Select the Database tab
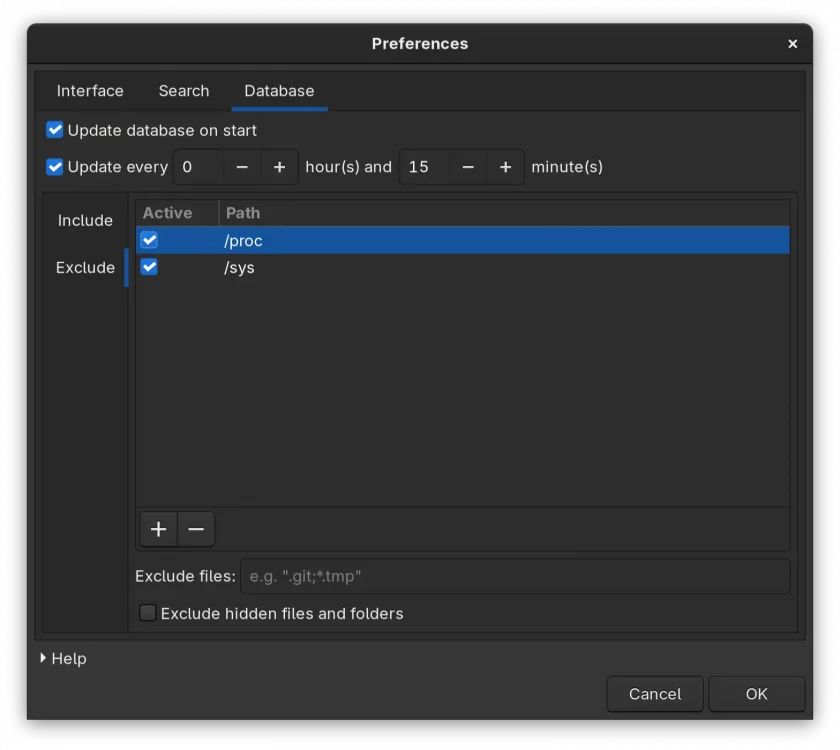The width and height of the screenshot is (840, 750). pyautogui.click(x=279, y=91)
